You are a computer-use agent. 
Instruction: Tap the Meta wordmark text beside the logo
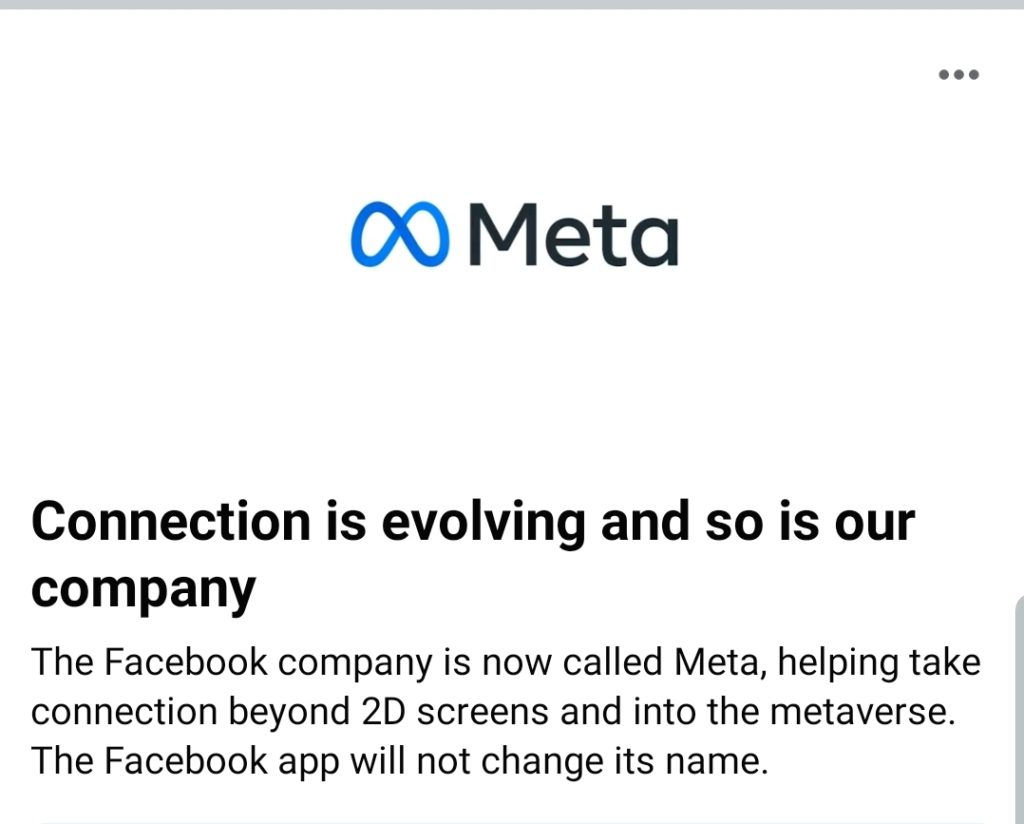(x=573, y=233)
